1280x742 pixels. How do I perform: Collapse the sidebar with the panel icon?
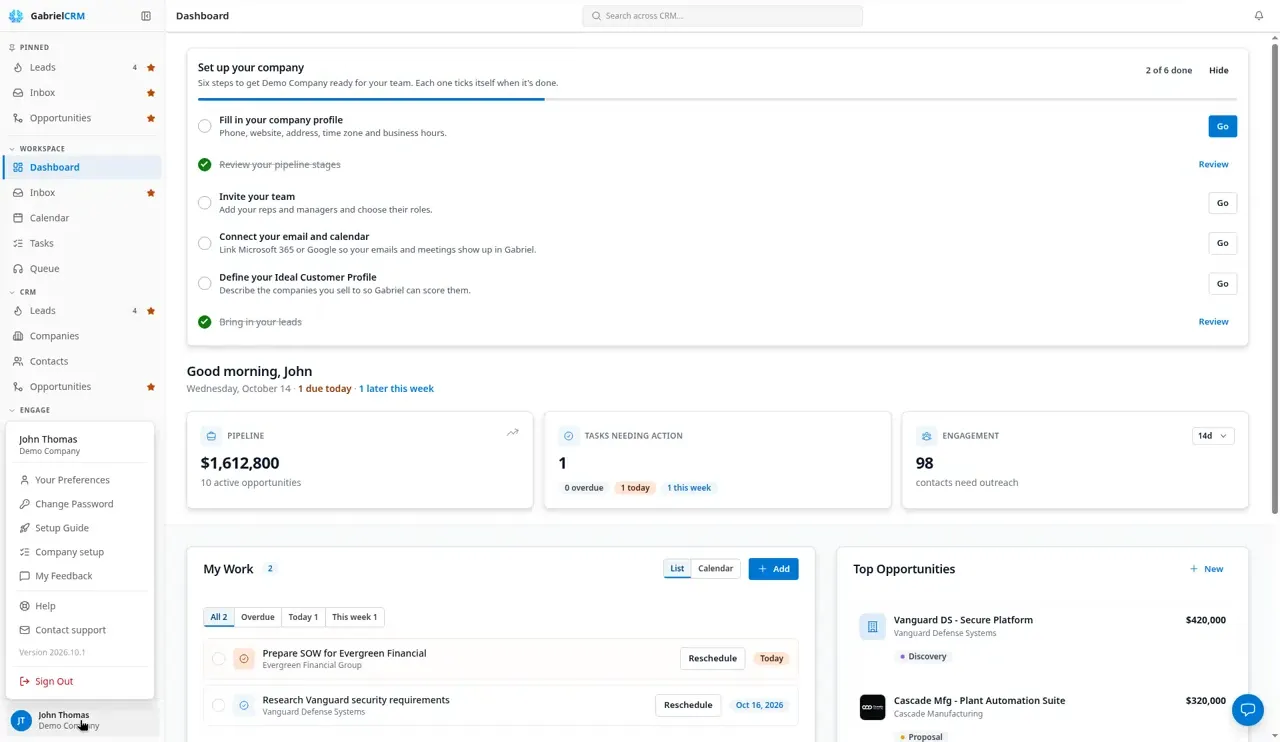[146, 16]
